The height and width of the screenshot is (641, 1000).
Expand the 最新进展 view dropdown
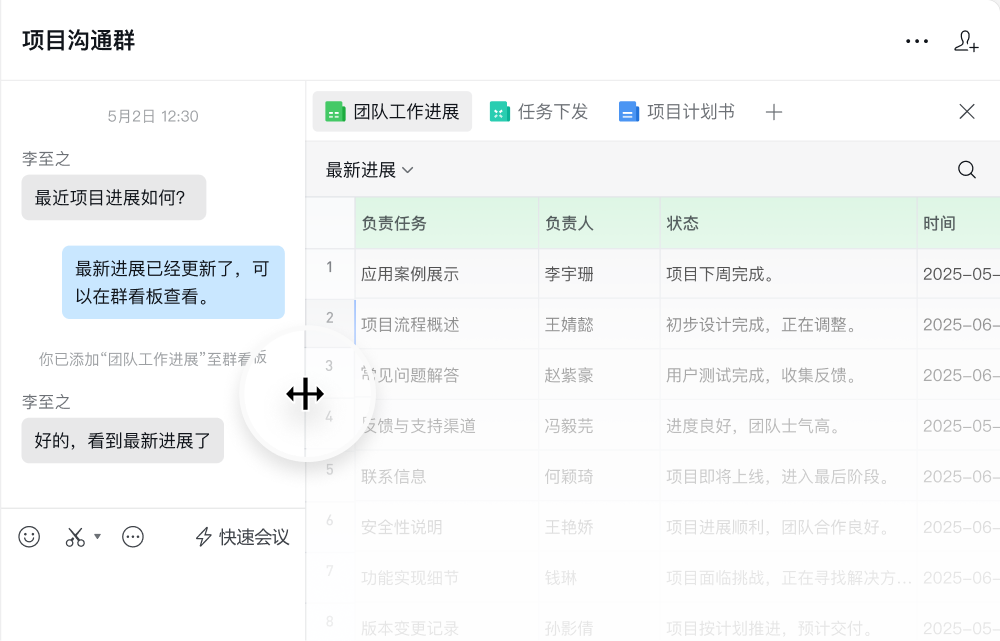(x=370, y=170)
